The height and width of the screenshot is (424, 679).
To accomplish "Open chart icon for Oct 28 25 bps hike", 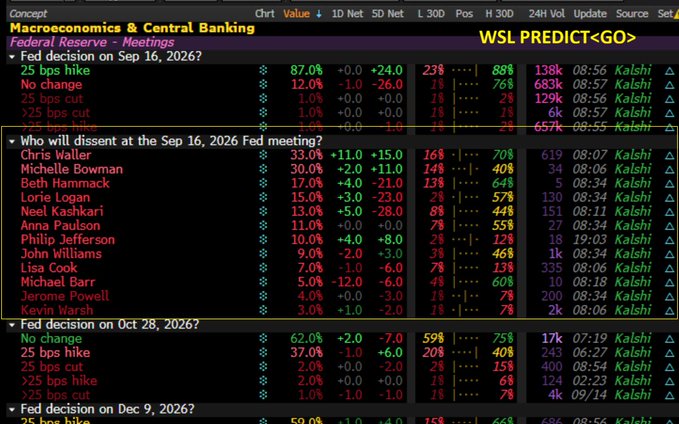I will (x=263, y=353).
